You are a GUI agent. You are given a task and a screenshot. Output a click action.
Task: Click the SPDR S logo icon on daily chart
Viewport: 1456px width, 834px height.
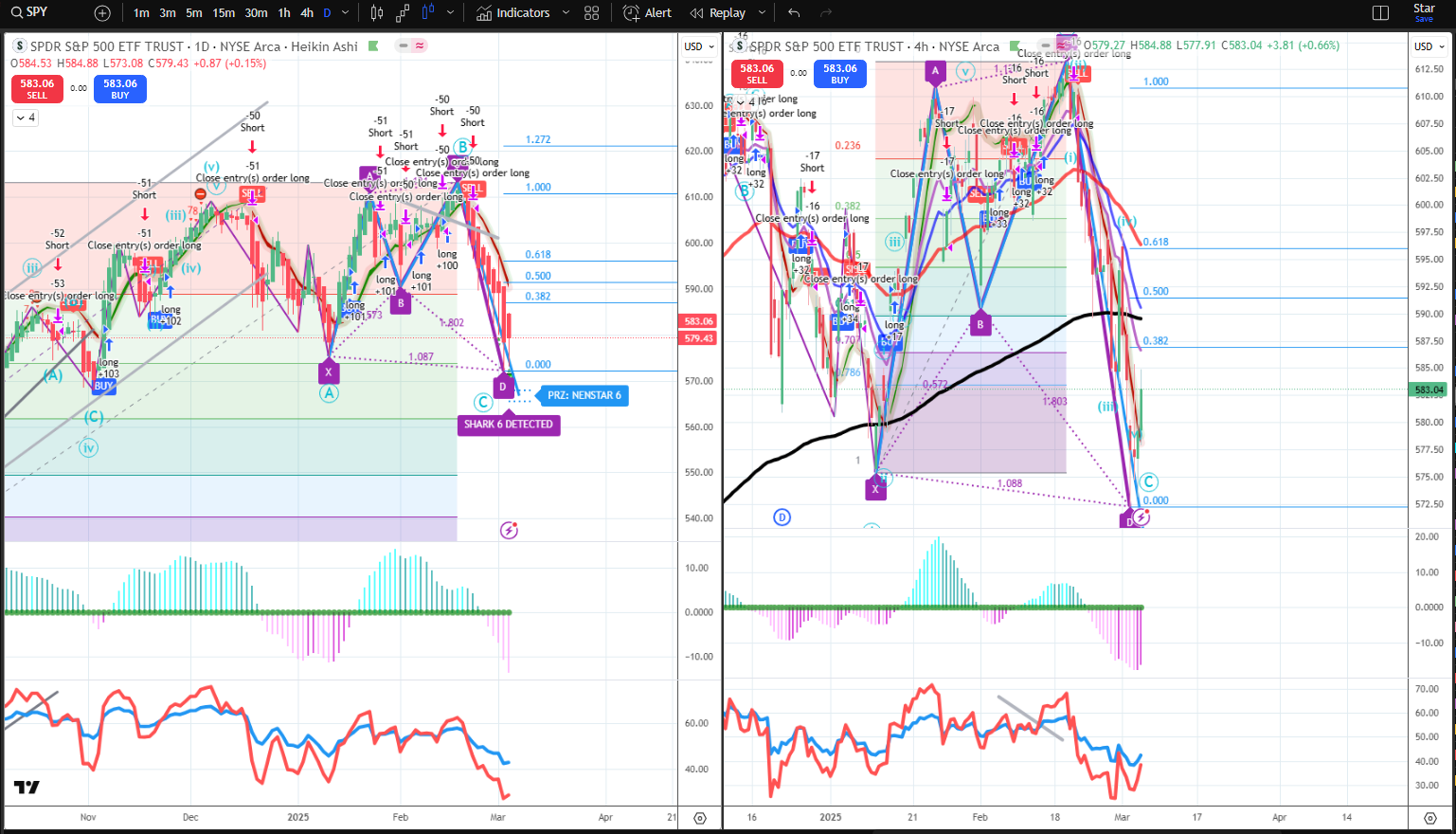20,46
